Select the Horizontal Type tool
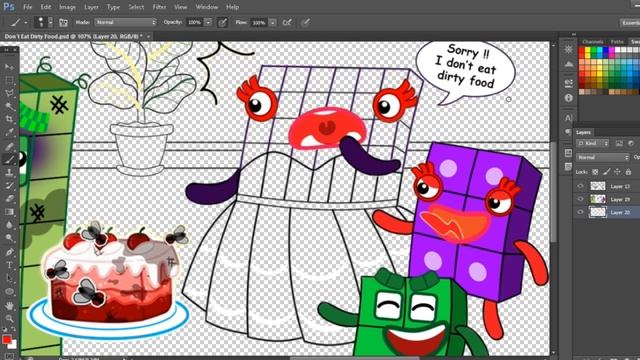Screen dimensions: 640x360 pos(9,265)
